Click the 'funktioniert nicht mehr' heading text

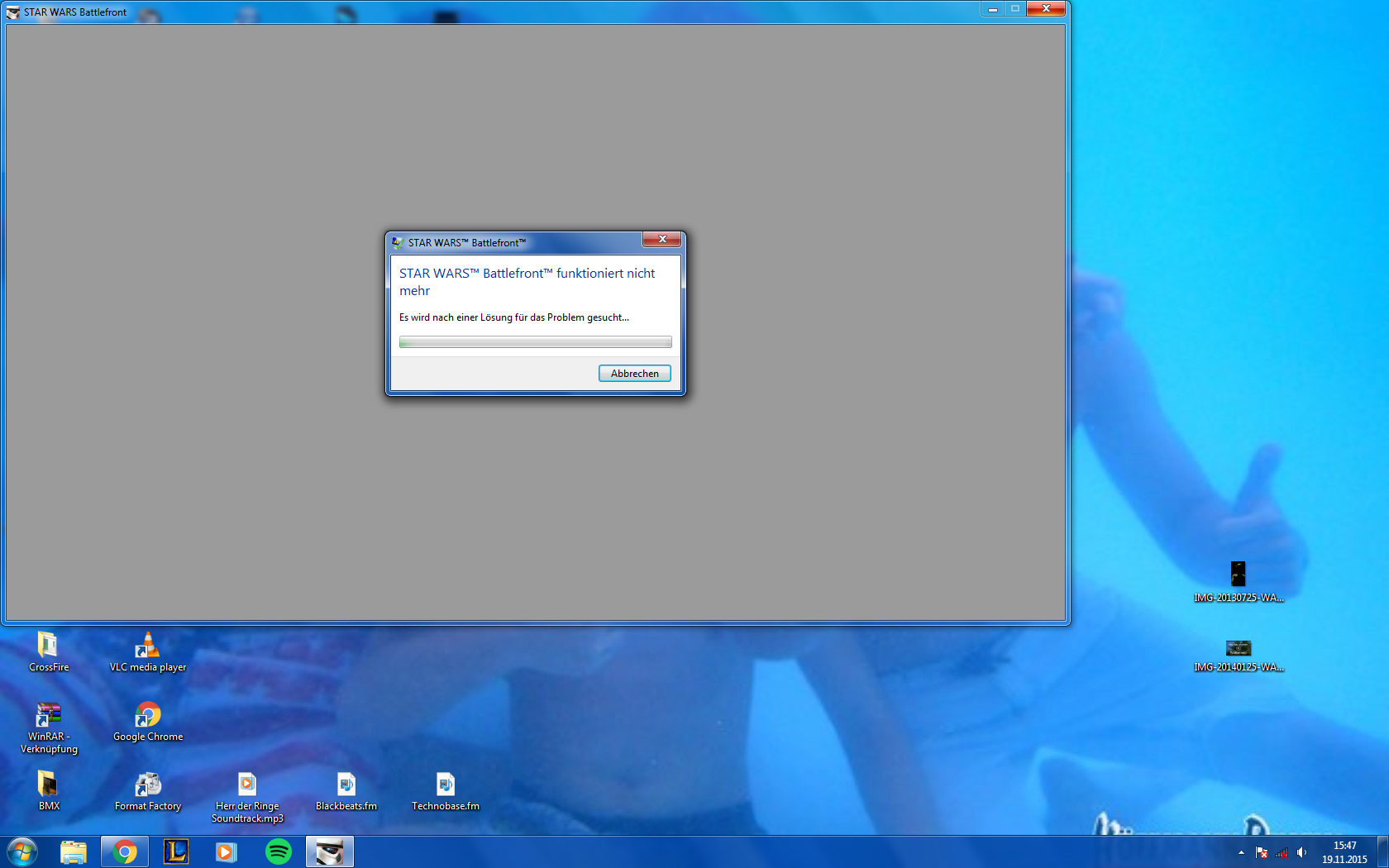click(x=527, y=282)
